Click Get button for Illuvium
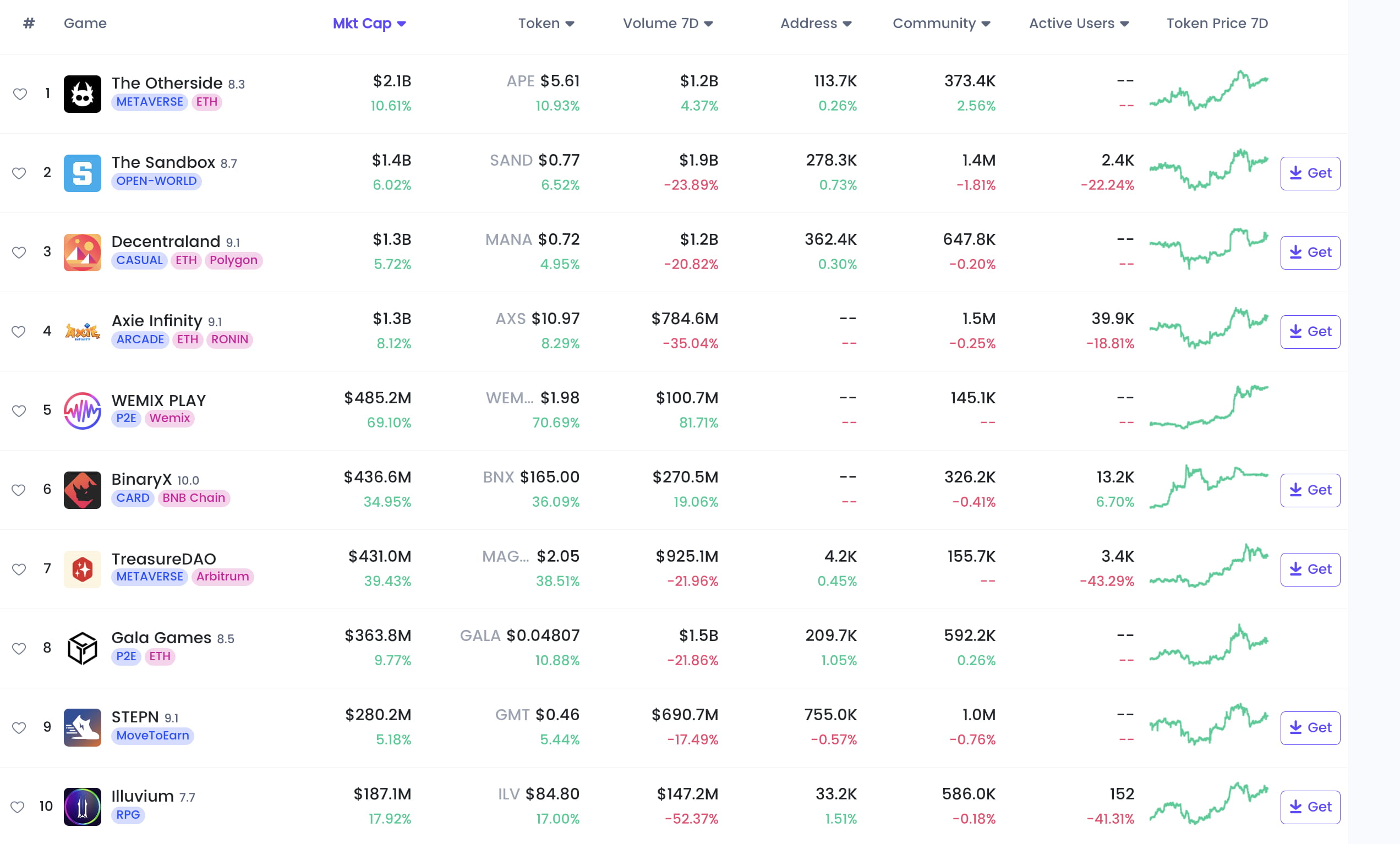The width and height of the screenshot is (1400, 844). pyautogui.click(x=1310, y=807)
